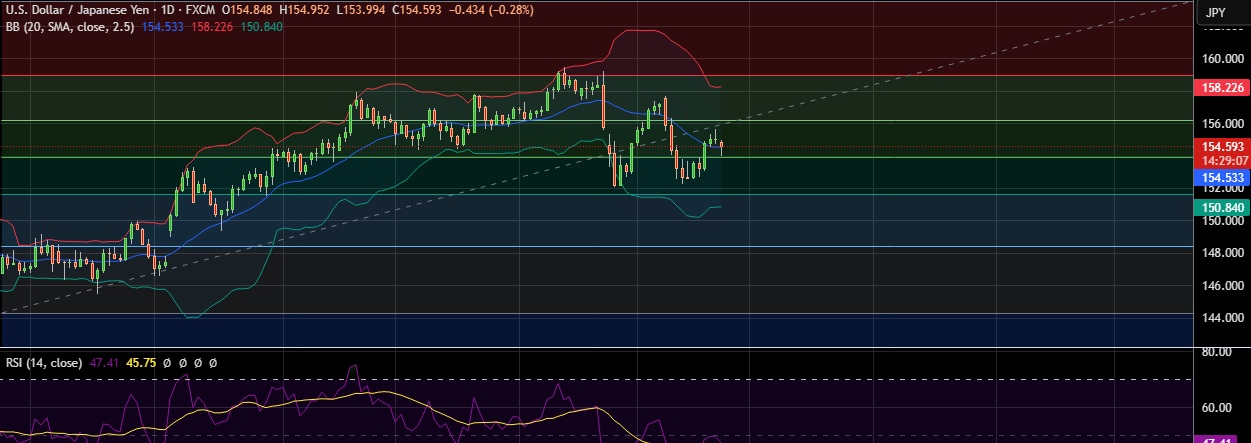The height and width of the screenshot is (443, 1251).
Task: Click the blue 154.533 price axis label
Action: [x=1221, y=177]
